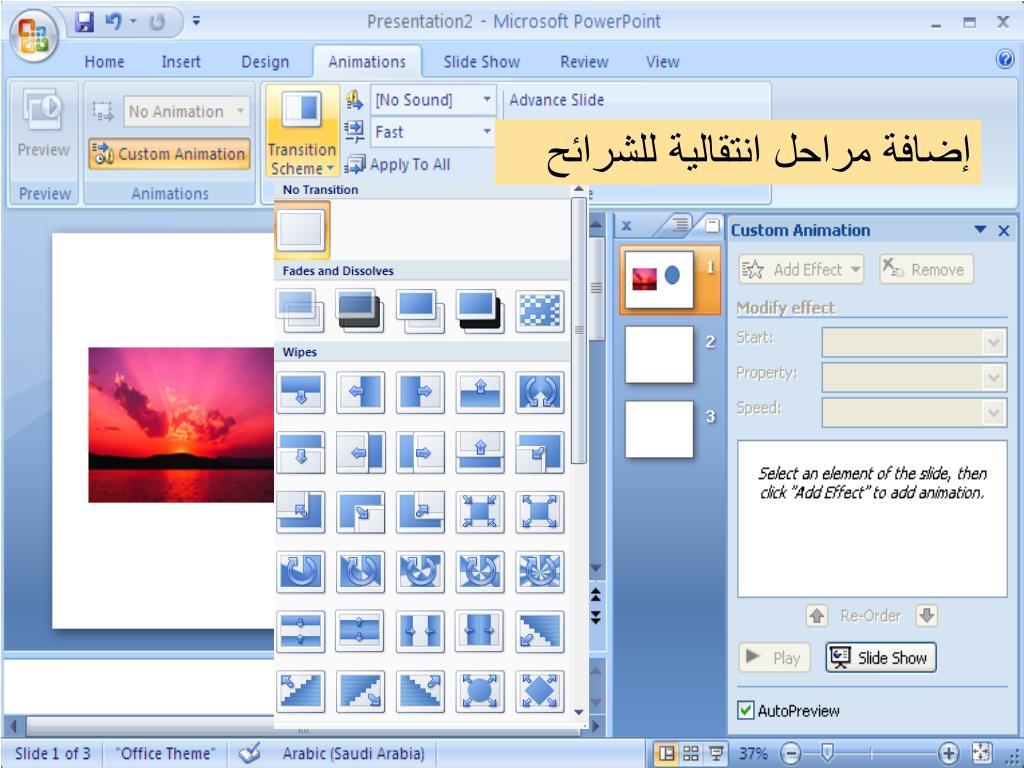
Task: Switch to Slide Sorter view icon
Action: (691, 754)
